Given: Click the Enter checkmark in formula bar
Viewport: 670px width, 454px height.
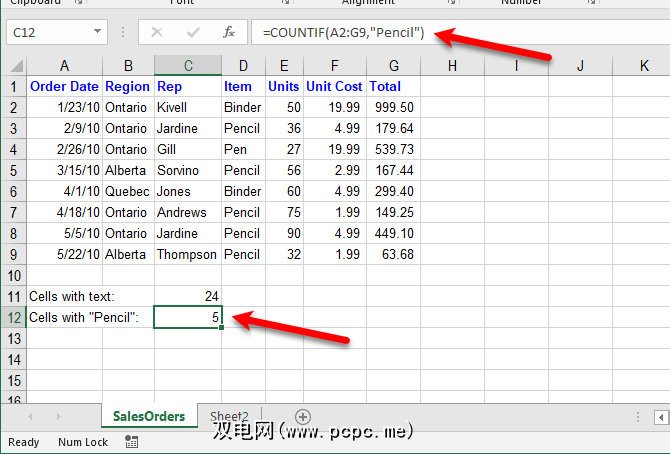Looking at the screenshot, I should coord(192,32).
